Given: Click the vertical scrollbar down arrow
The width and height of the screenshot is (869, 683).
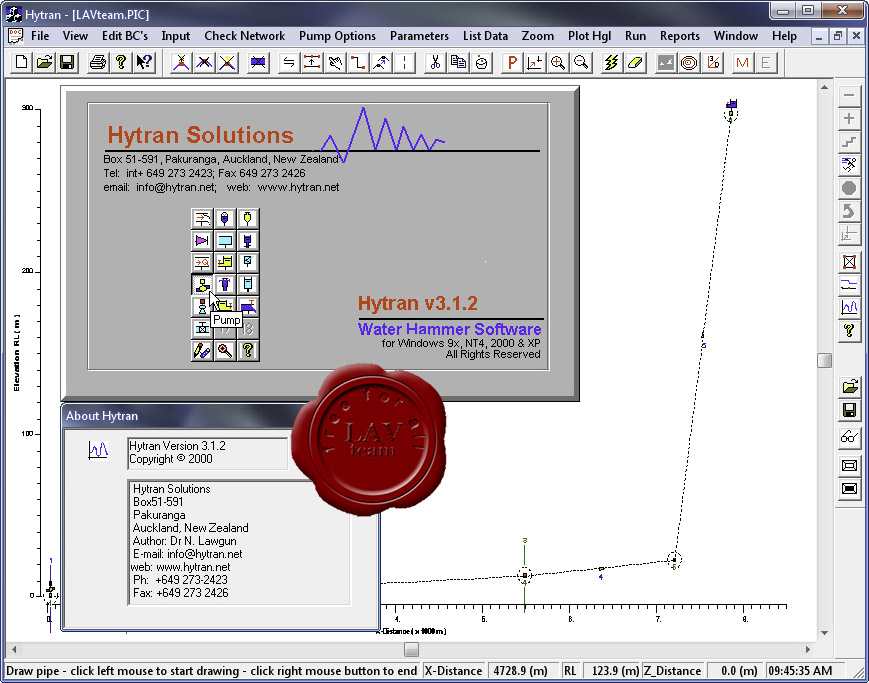Looking at the screenshot, I should click(x=824, y=633).
